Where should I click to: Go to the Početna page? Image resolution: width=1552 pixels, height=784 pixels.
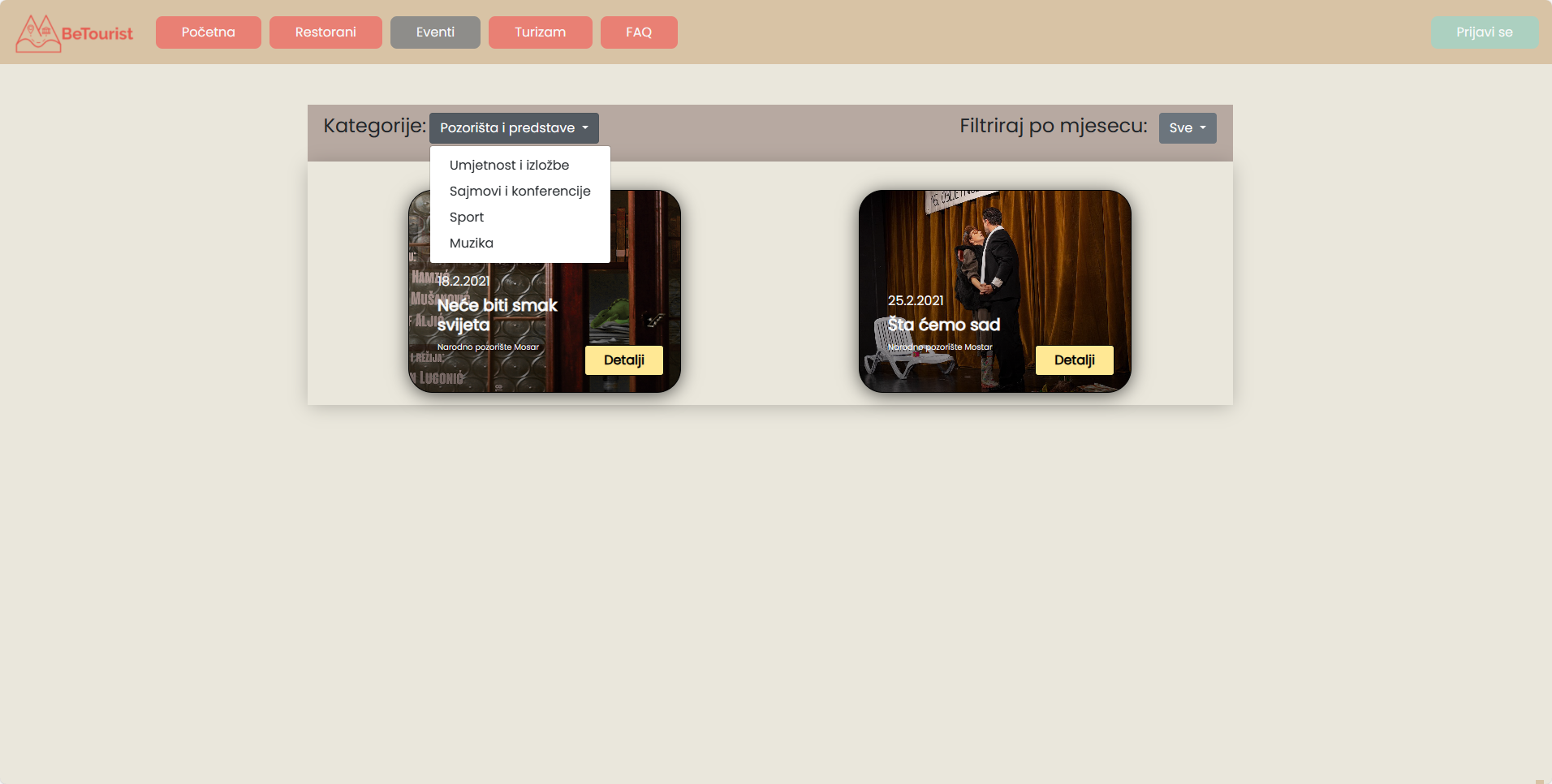click(x=208, y=32)
